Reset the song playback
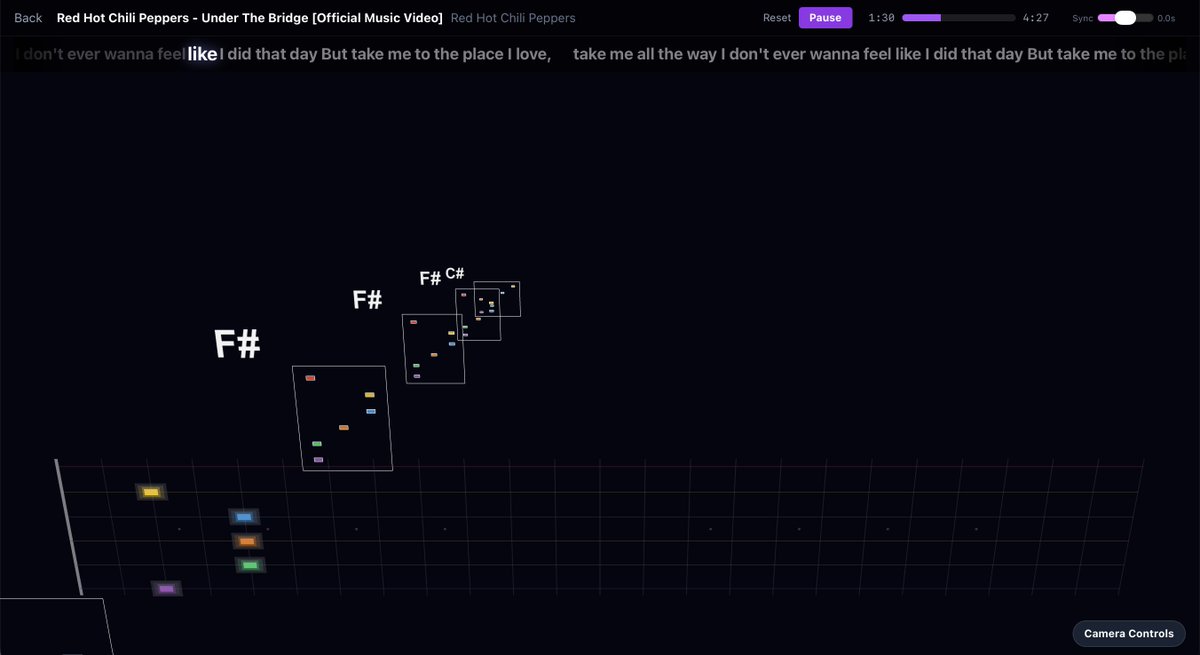The height and width of the screenshot is (655, 1200). click(777, 18)
